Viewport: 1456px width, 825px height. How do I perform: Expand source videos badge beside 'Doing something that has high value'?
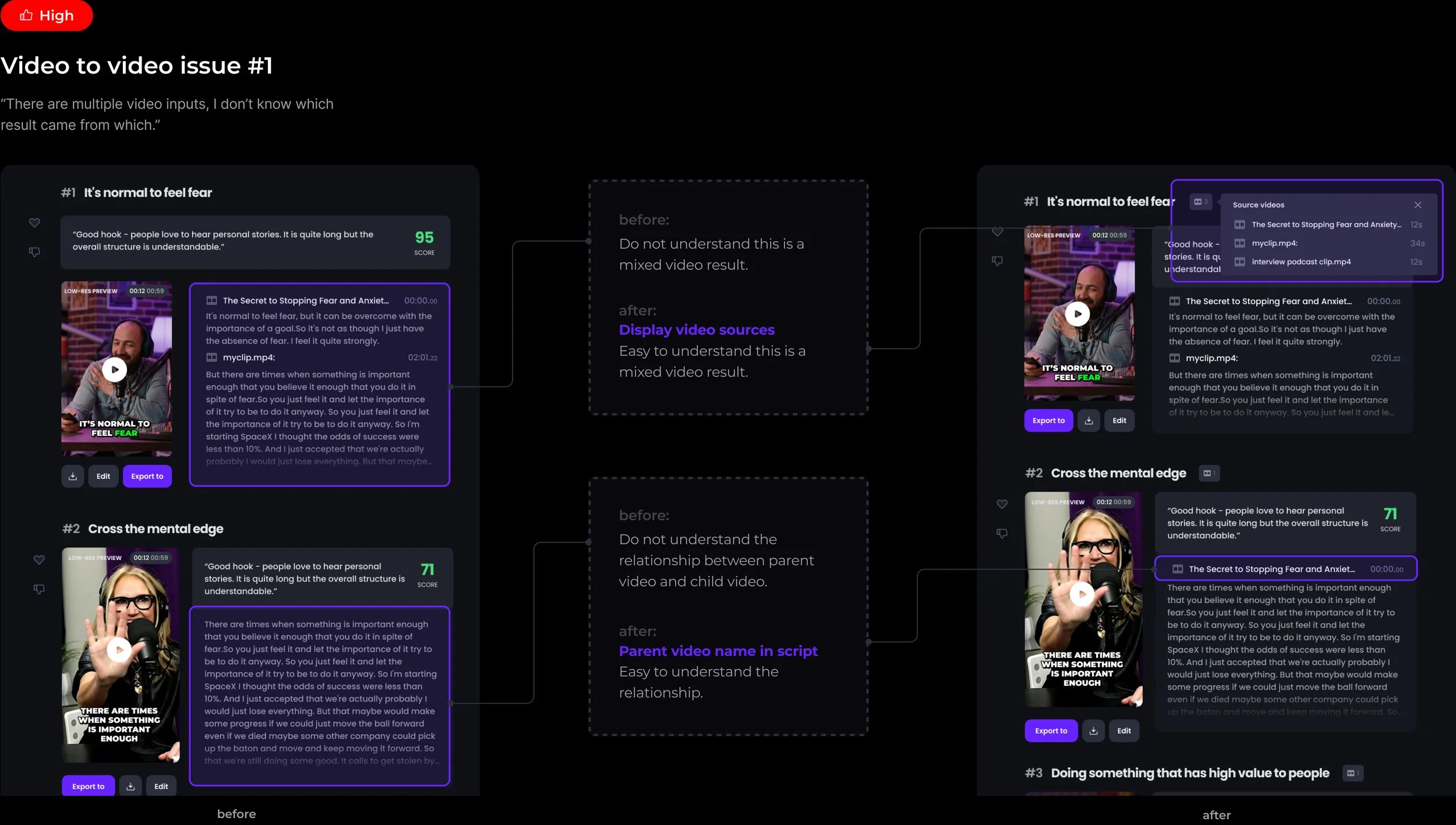pyautogui.click(x=1353, y=773)
